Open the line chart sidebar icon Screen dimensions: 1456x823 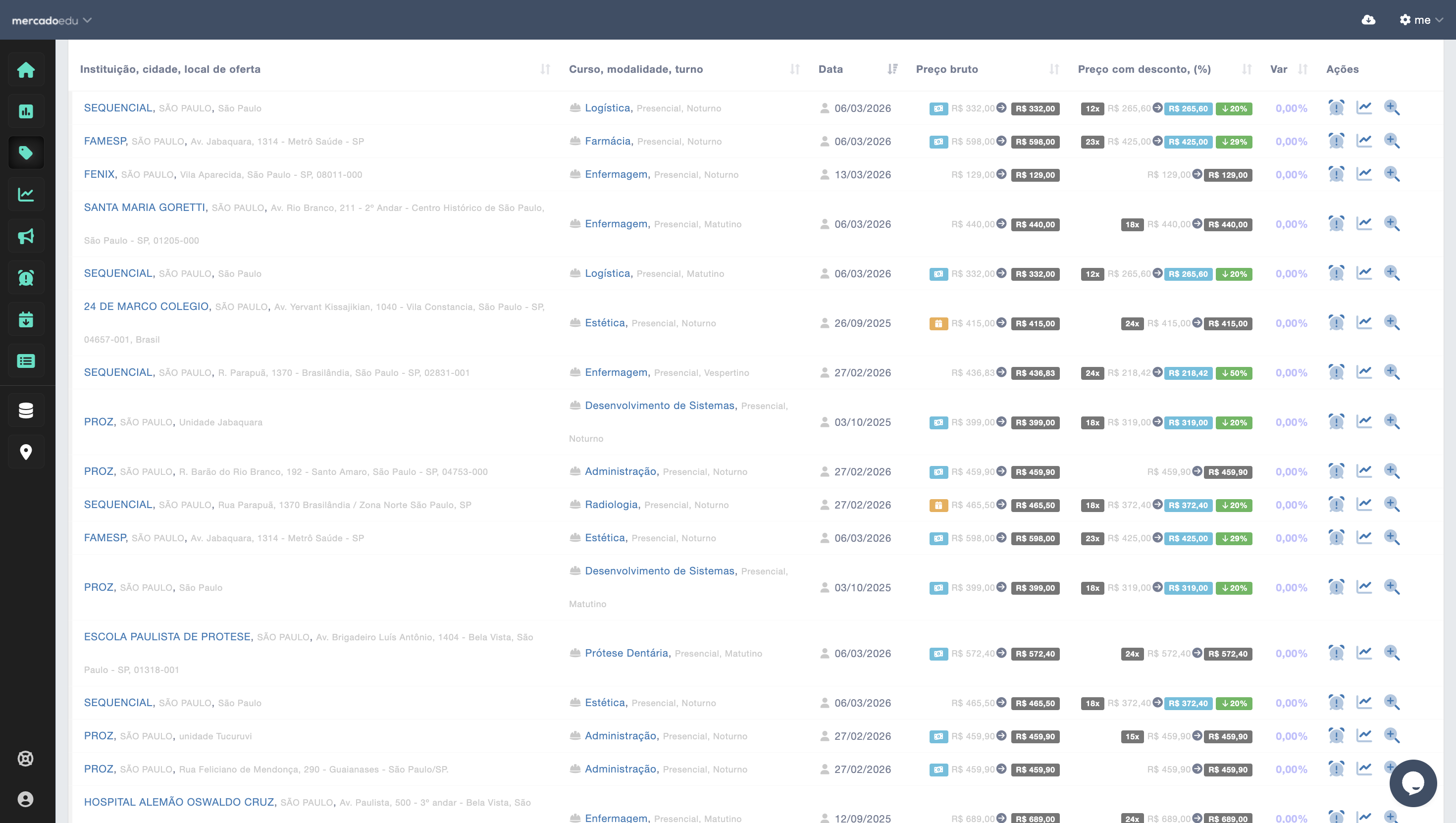coord(26,195)
